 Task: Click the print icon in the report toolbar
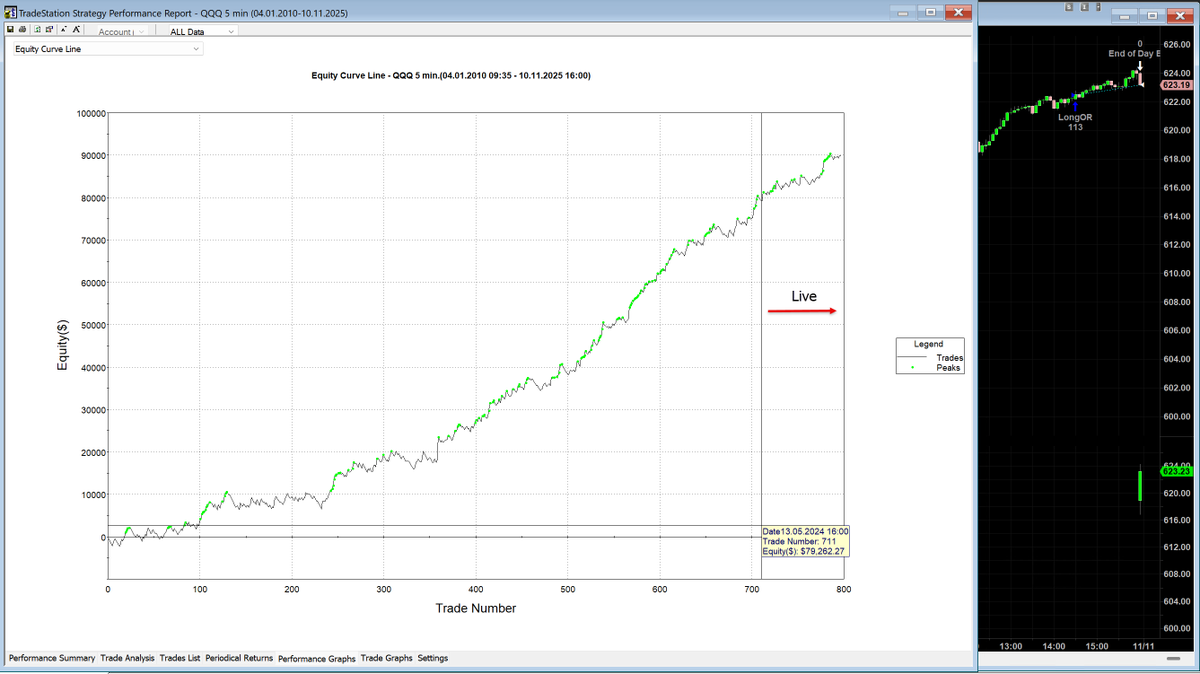[x=22, y=29]
